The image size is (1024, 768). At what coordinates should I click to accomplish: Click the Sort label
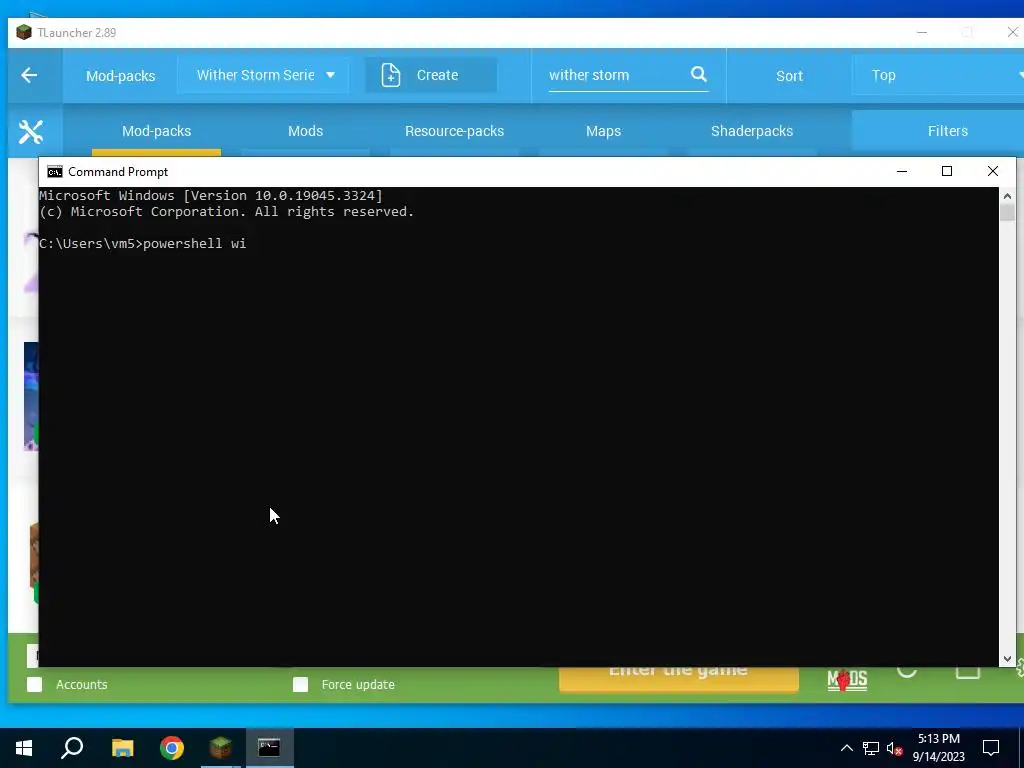[x=790, y=76]
